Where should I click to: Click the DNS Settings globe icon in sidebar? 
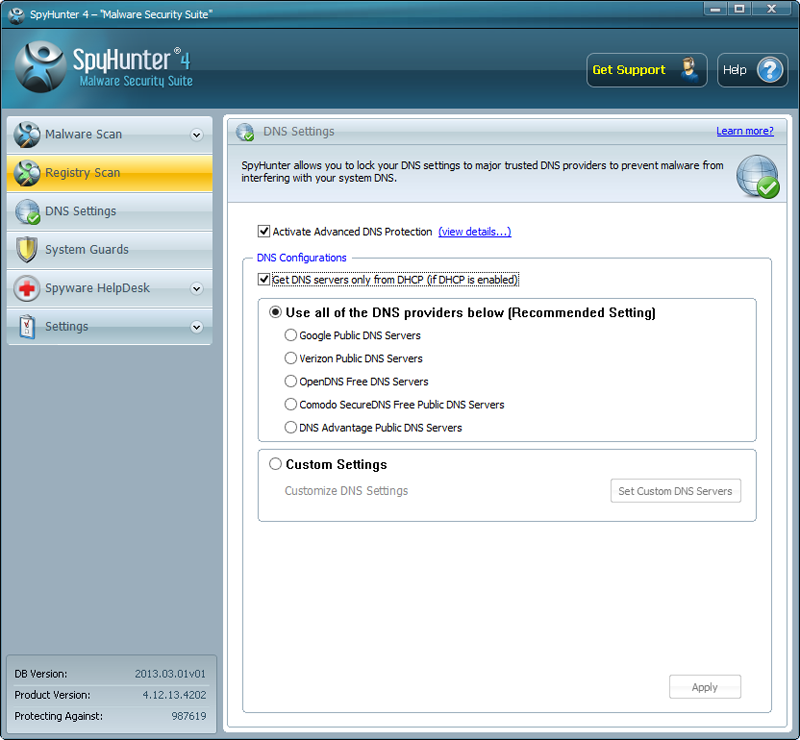[28, 212]
